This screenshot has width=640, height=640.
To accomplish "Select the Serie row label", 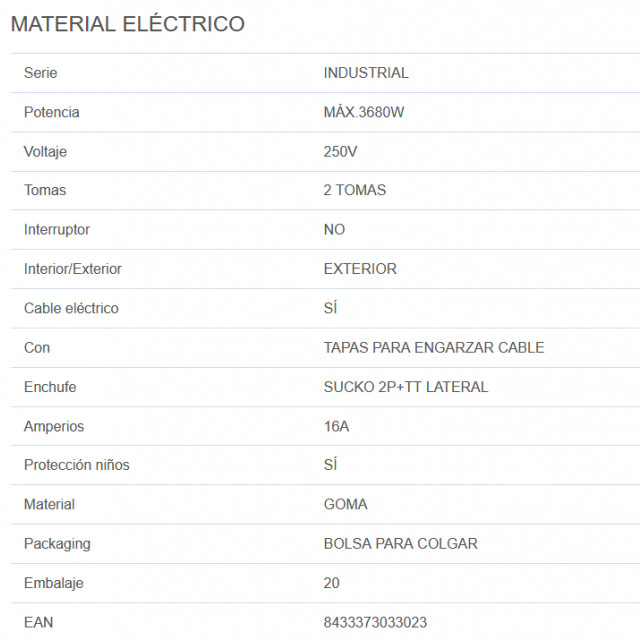I will click(x=40, y=73).
